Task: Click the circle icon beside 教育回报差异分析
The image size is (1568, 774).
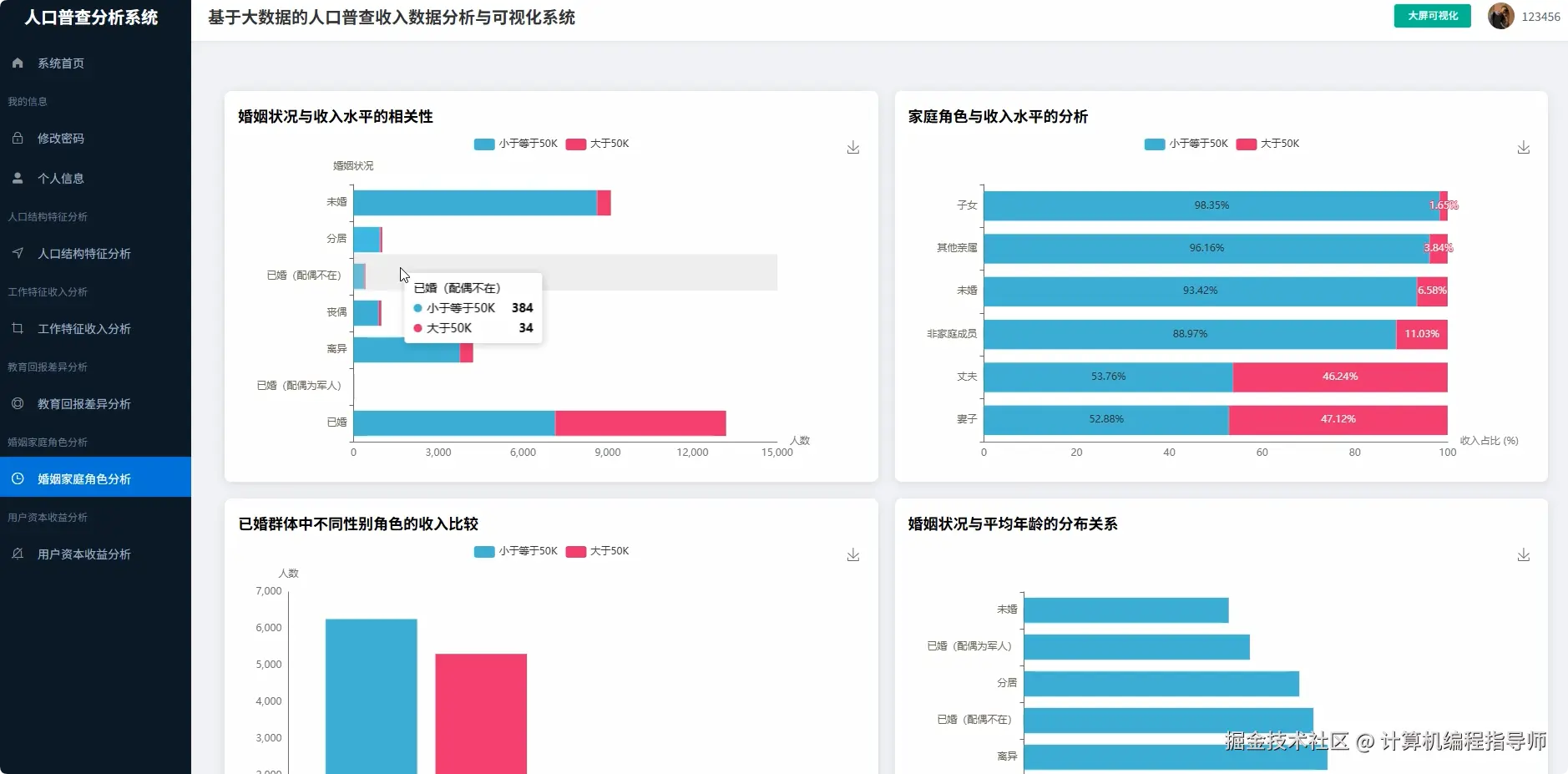Action: click(x=18, y=403)
